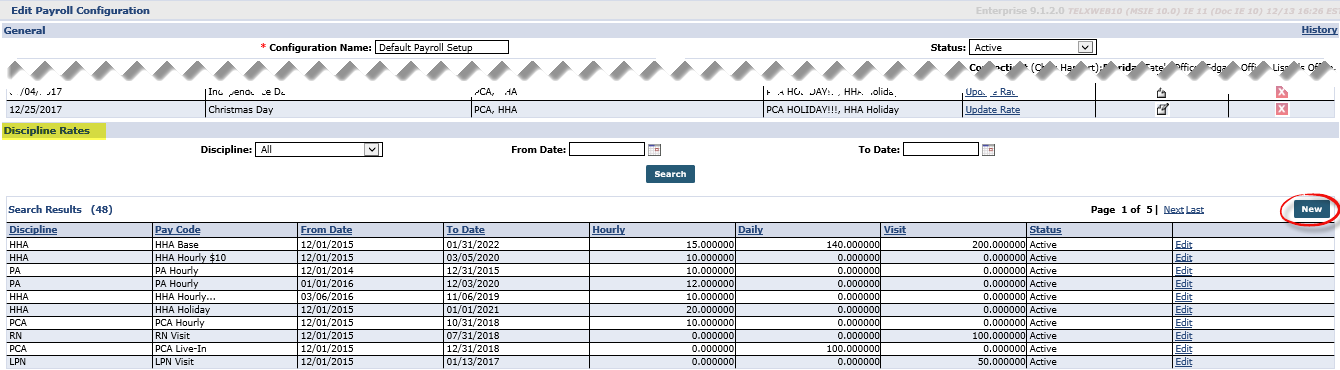Open To Date calendar picker icon
Viewport: 1340px width, 370px height.
click(x=988, y=150)
